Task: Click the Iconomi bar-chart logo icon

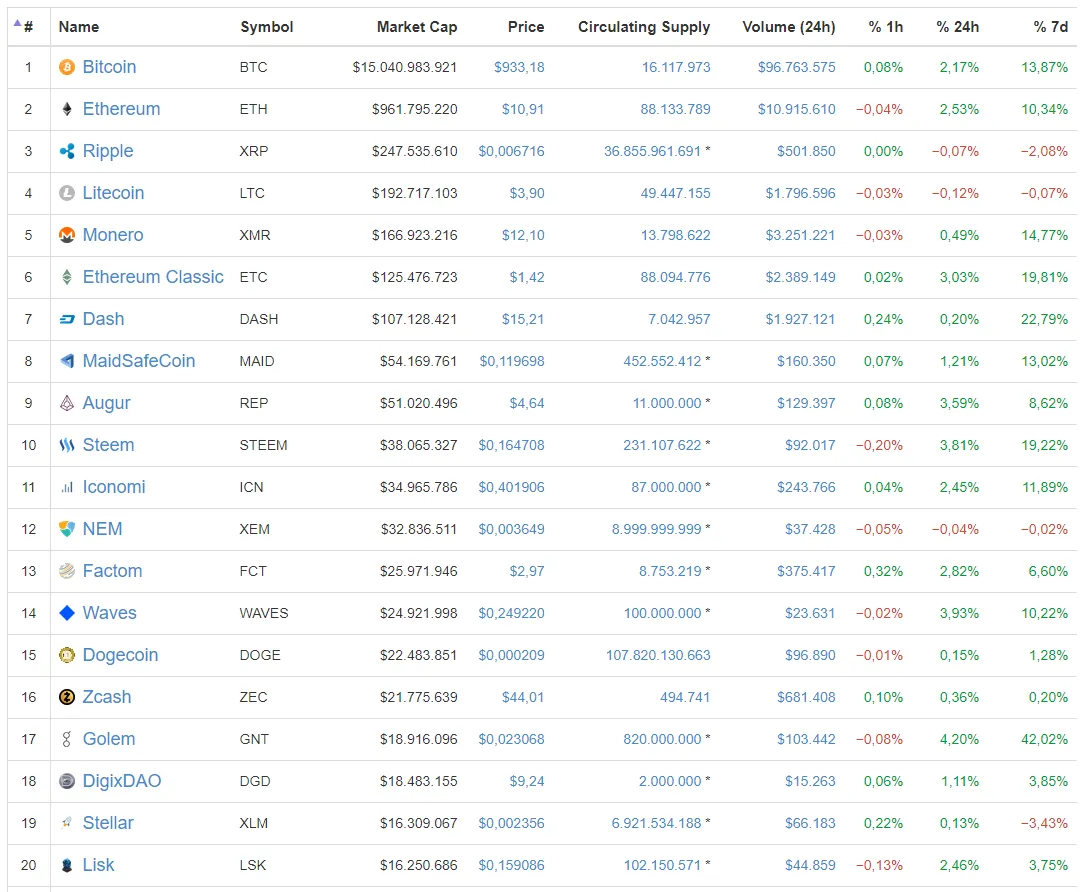Action: (66, 488)
